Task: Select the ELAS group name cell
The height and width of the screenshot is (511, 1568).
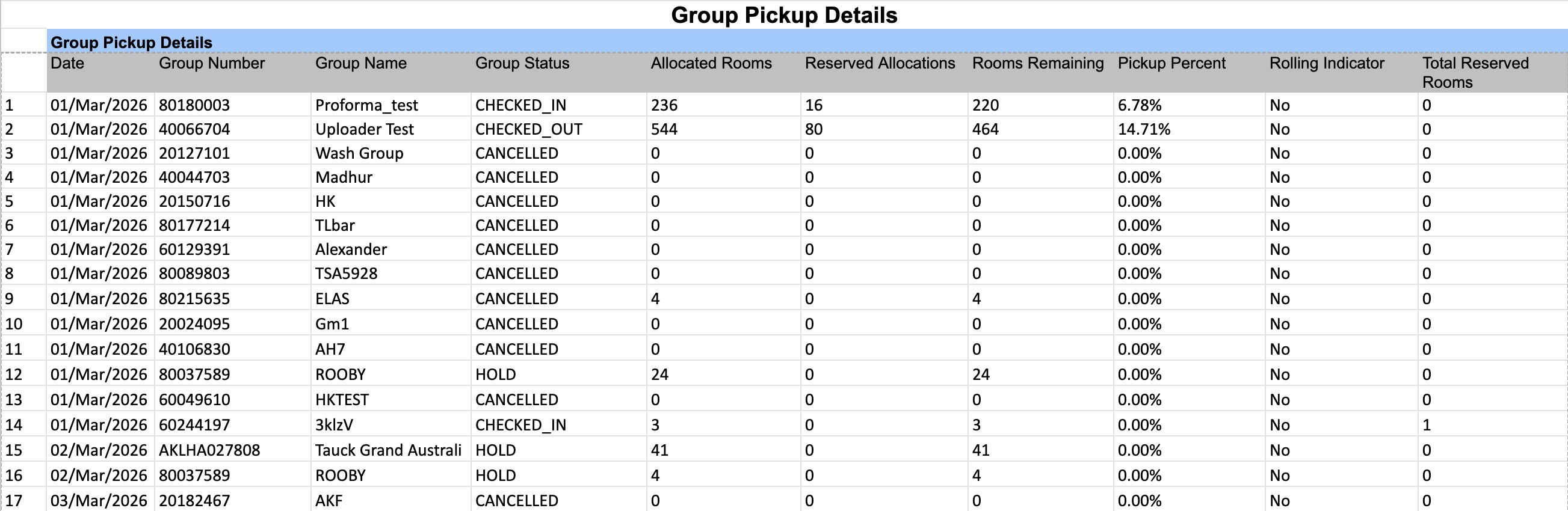Action: [x=332, y=299]
